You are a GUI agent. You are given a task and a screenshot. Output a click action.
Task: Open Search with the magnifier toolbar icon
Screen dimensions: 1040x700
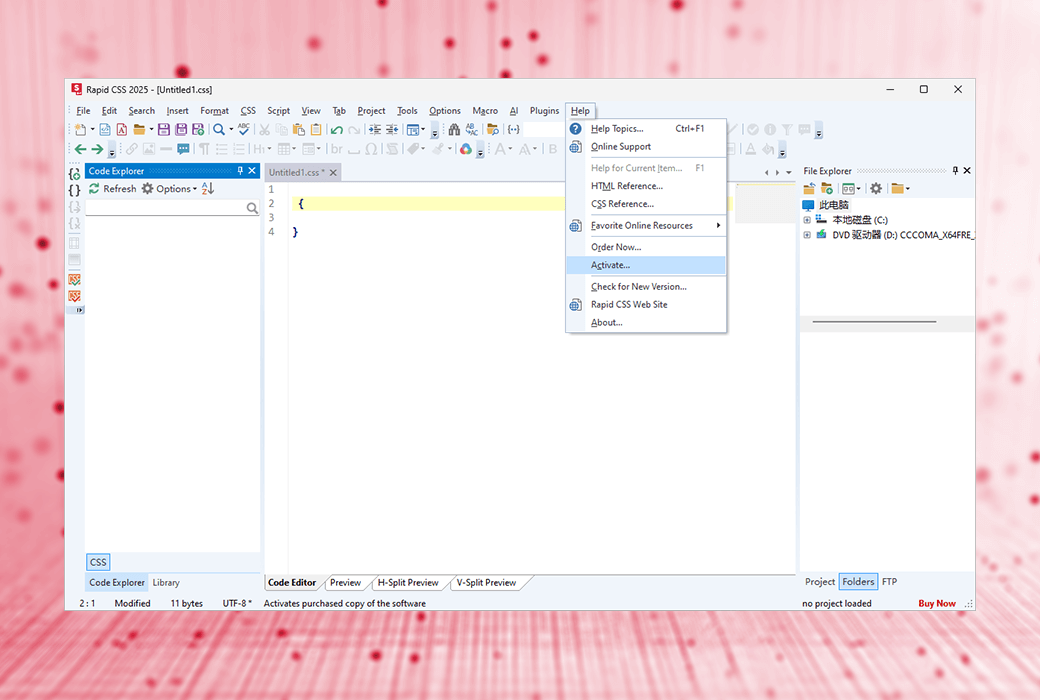[x=218, y=129]
